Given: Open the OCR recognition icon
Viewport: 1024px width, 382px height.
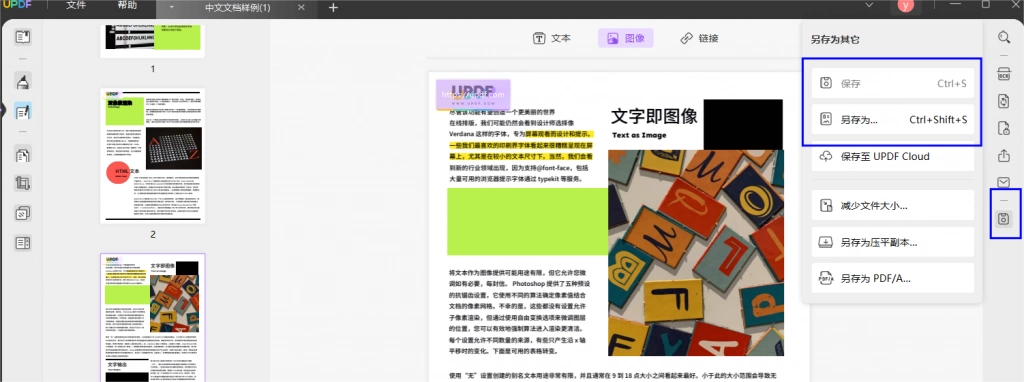Looking at the screenshot, I should tap(1004, 73).
